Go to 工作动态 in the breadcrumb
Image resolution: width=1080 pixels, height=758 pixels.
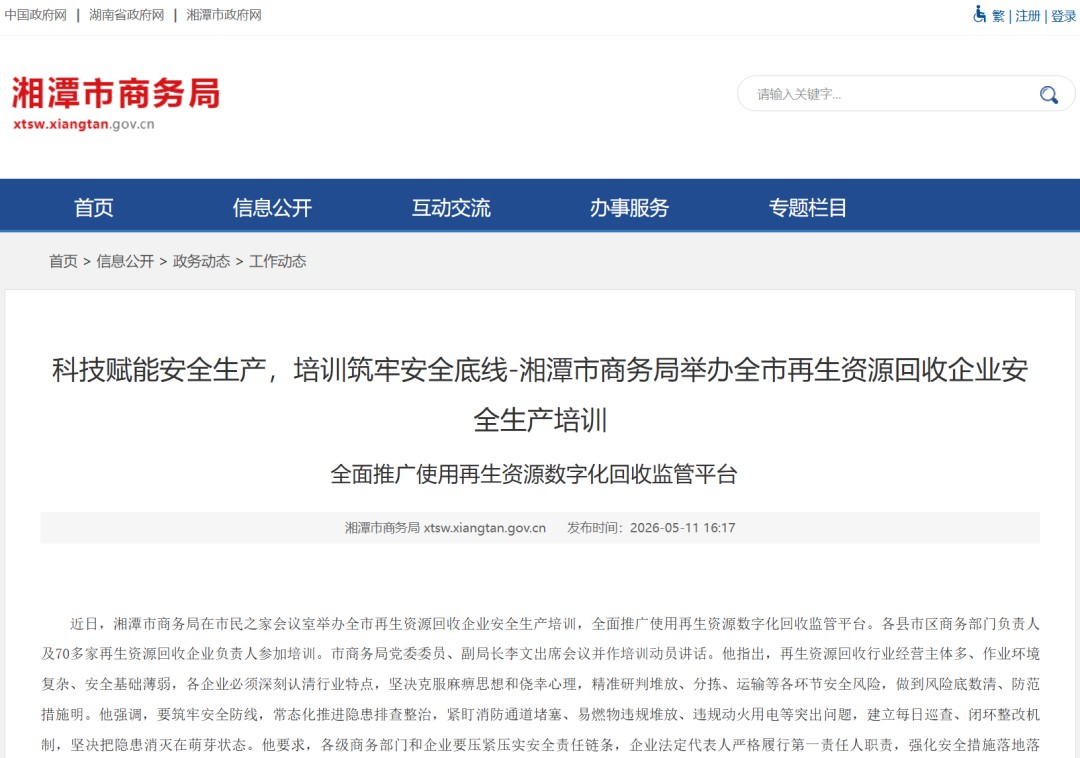tap(278, 262)
